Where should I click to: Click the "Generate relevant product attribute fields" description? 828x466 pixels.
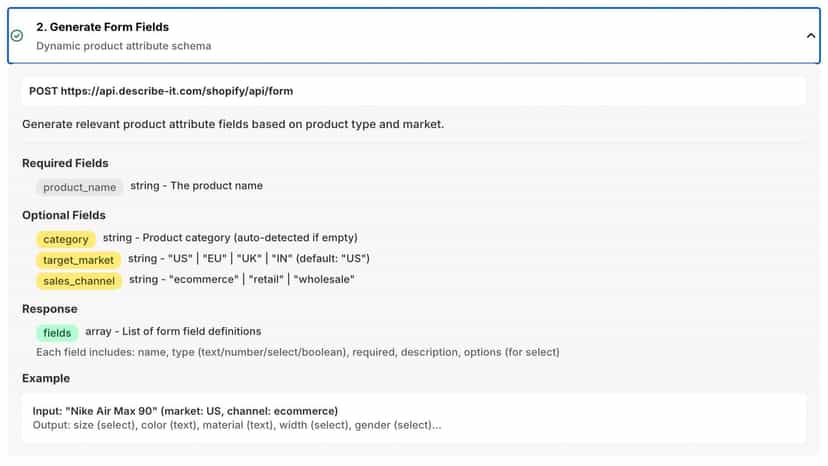pos(233,124)
